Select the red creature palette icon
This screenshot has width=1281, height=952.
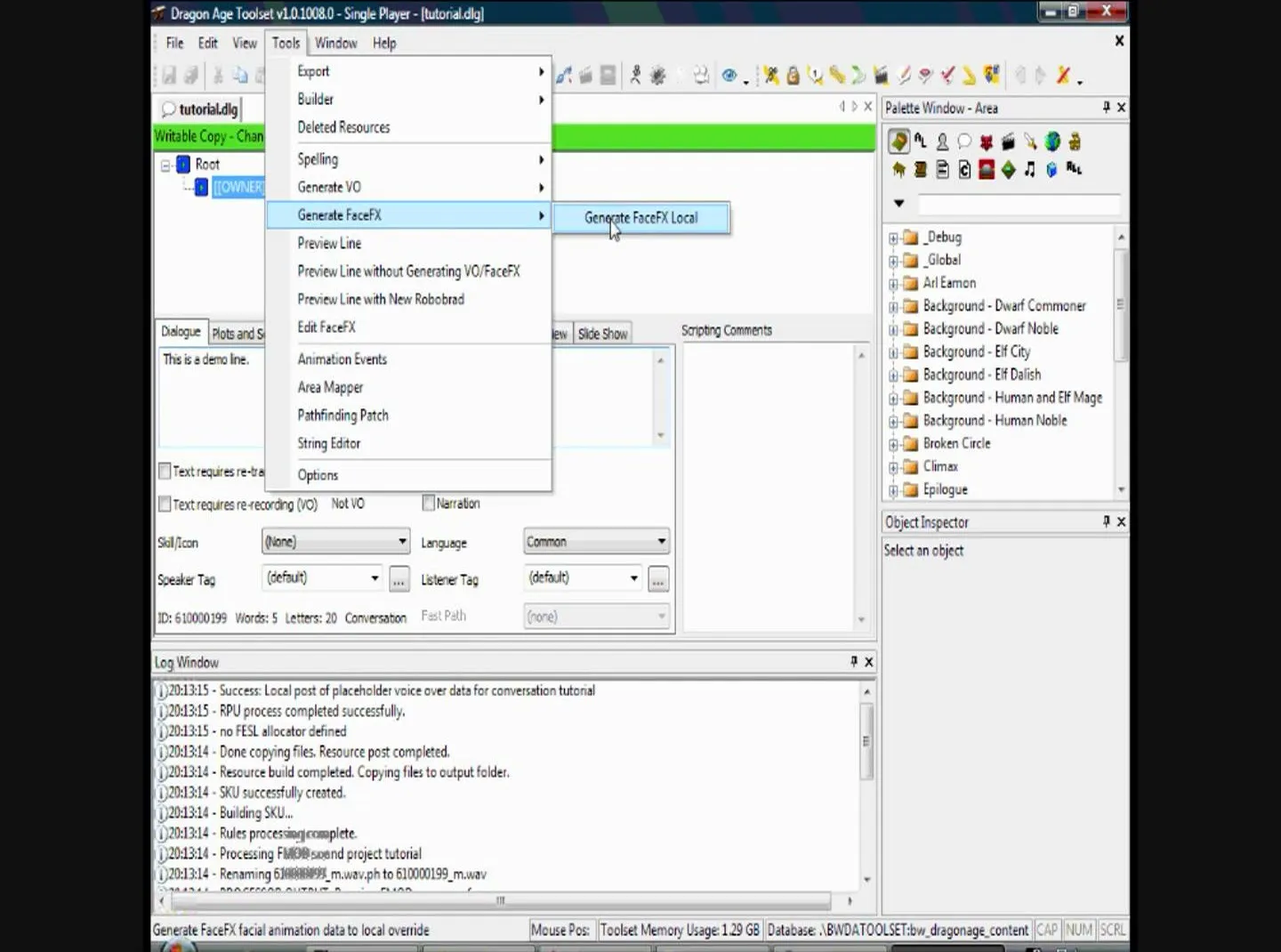(987, 141)
